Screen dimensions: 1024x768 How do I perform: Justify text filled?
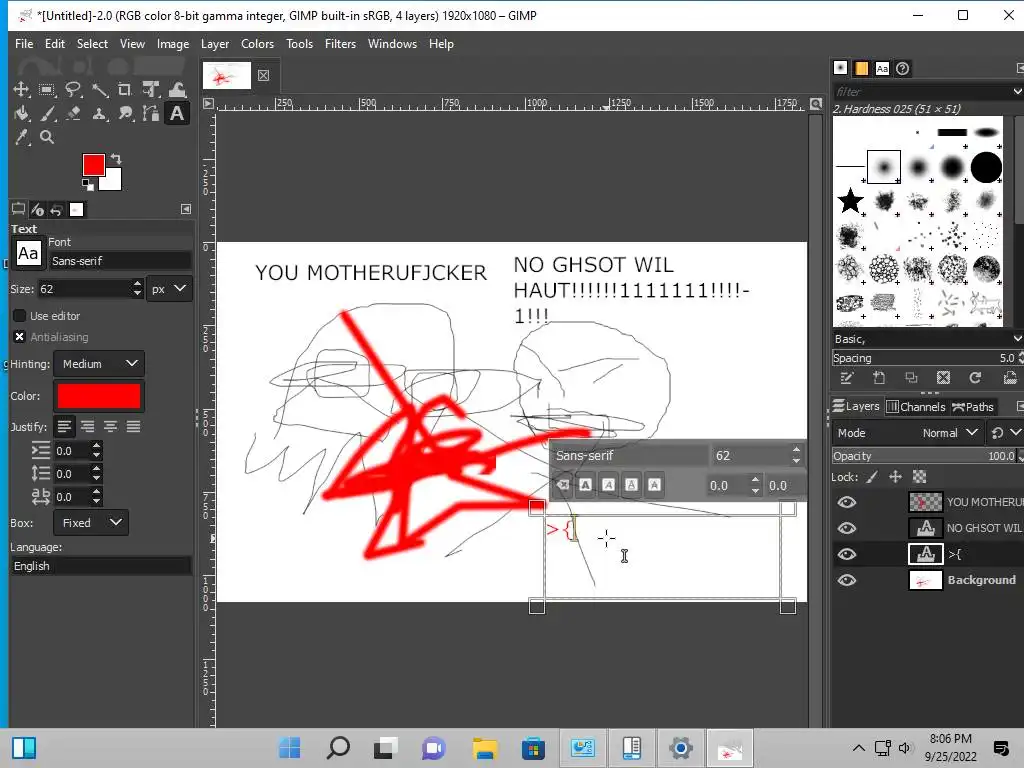133,427
